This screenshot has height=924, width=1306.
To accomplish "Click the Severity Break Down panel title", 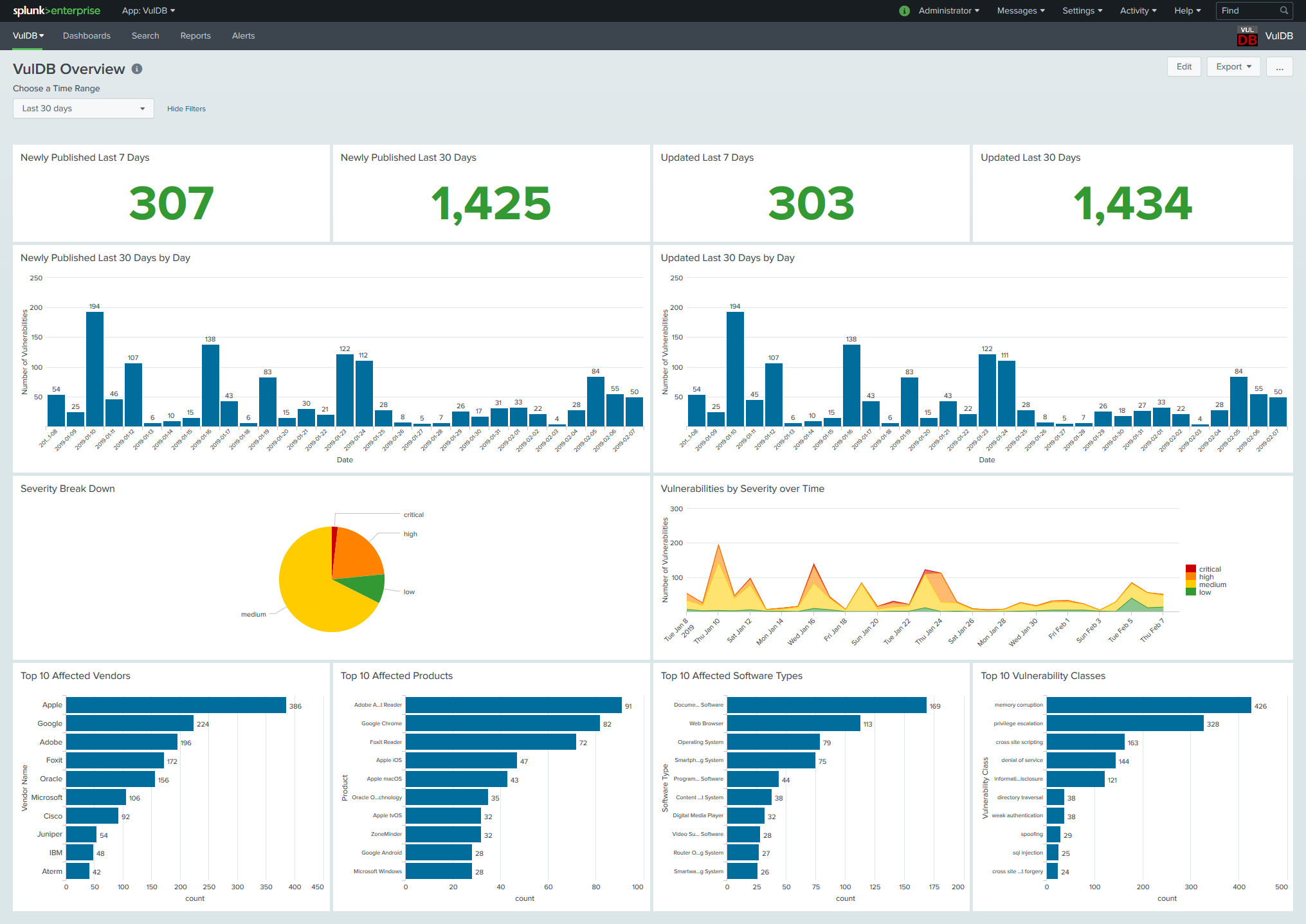I will click(x=68, y=489).
